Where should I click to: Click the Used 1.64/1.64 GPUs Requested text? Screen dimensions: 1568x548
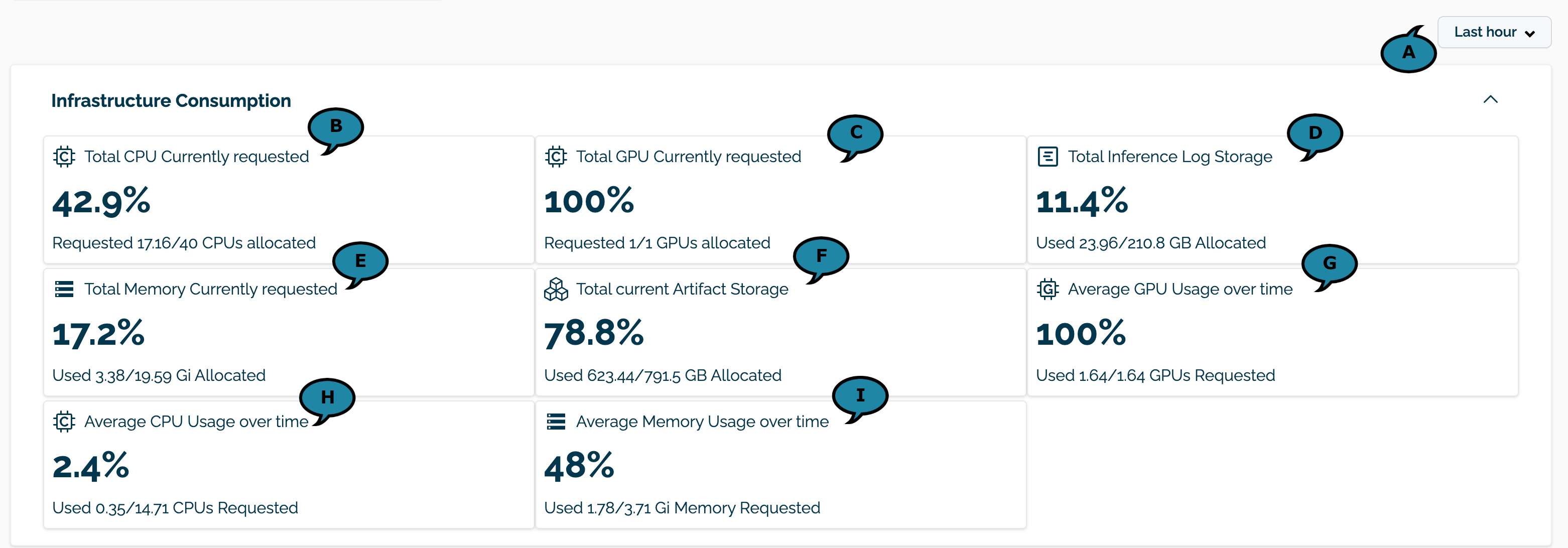[x=1155, y=375]
